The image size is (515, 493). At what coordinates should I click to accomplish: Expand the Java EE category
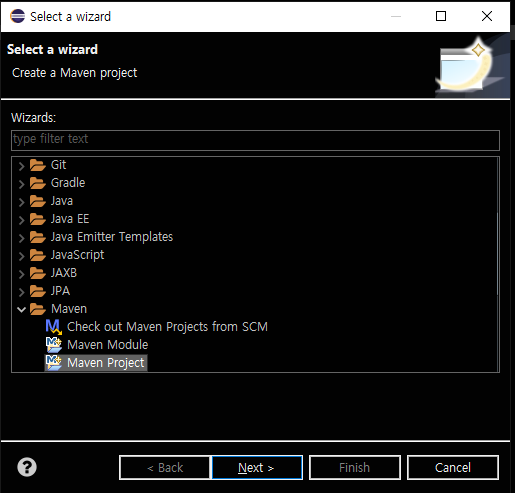tap(22, 220)
